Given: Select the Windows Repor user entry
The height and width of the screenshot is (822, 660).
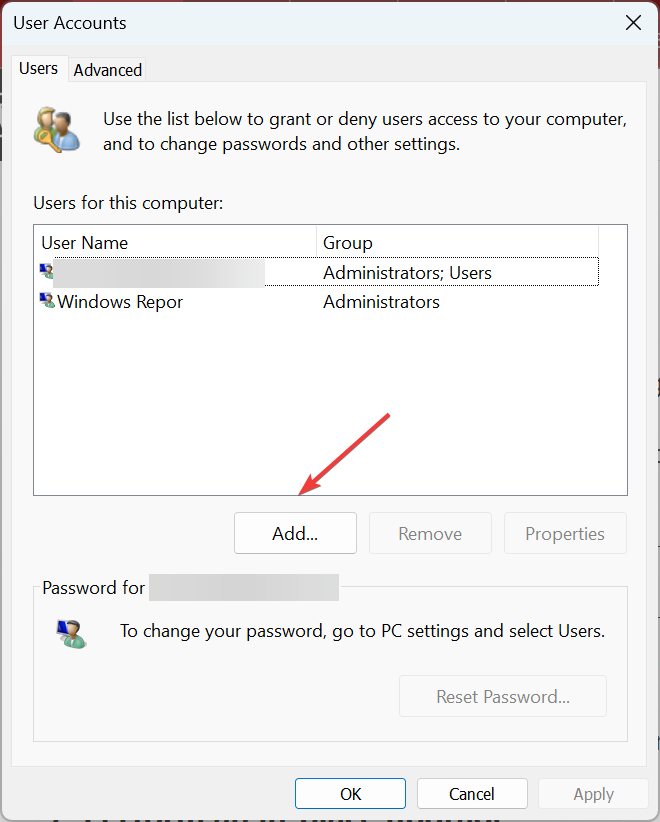Looking at the screenshot, I should pos(121,301).
